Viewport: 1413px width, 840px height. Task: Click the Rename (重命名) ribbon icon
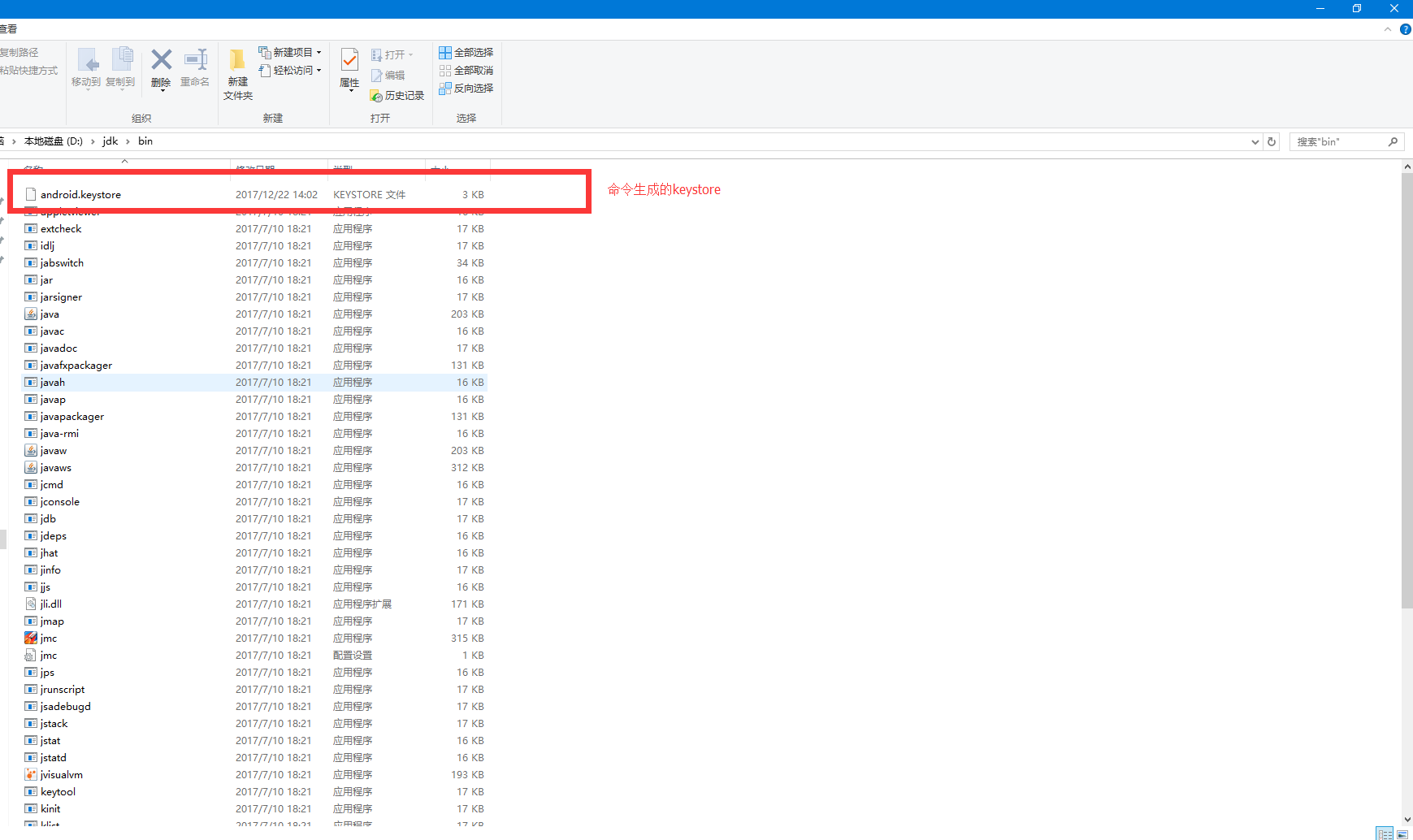[196, 59]
